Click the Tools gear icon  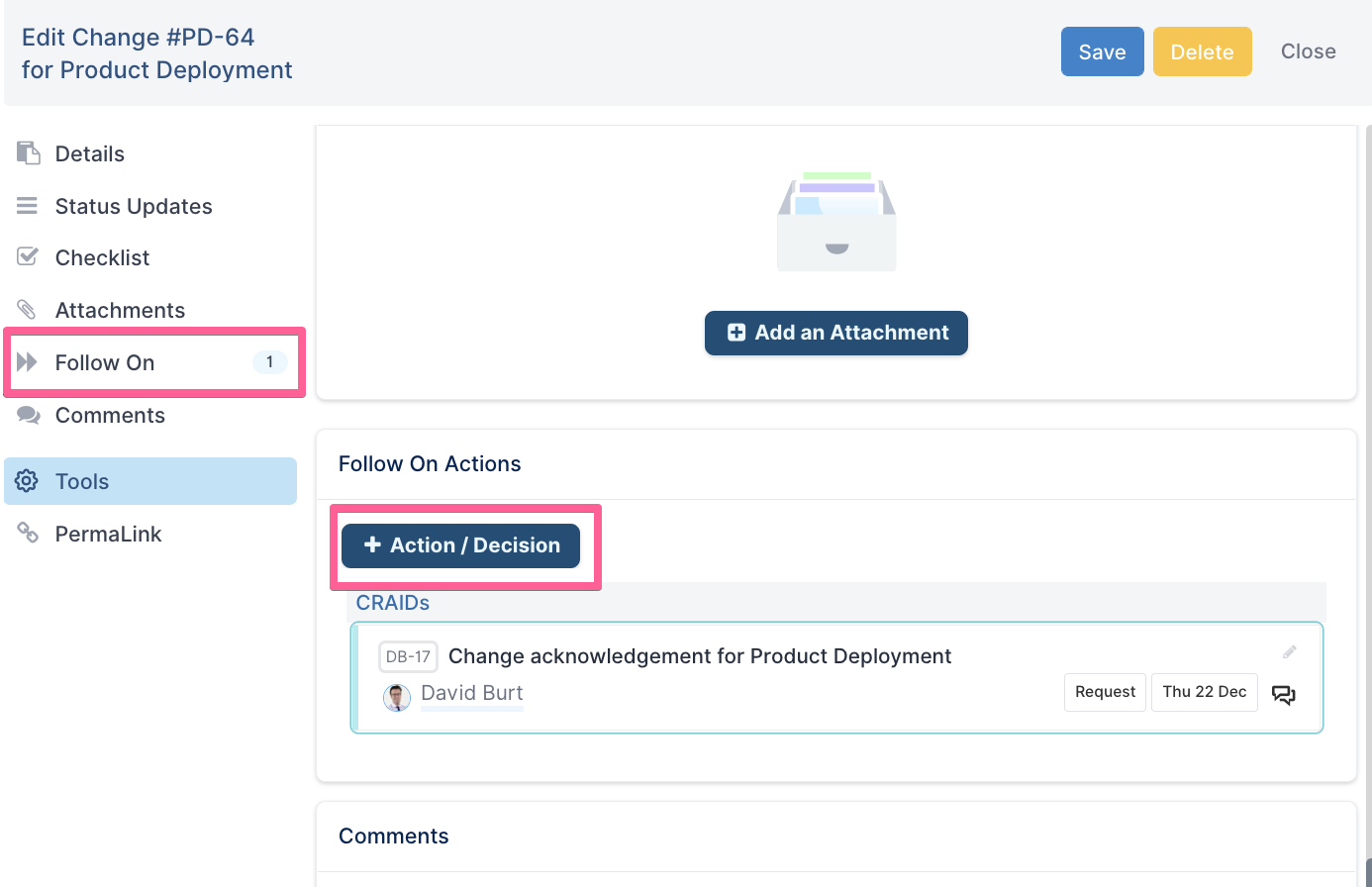point(27,481)
